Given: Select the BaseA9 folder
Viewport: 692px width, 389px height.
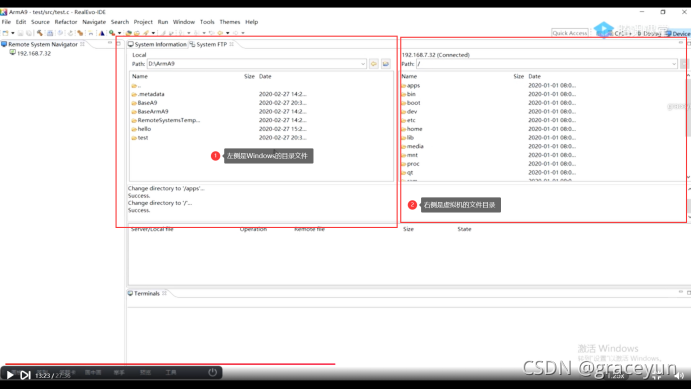Looking at the screenshot, I should click(x=144, y=103).
